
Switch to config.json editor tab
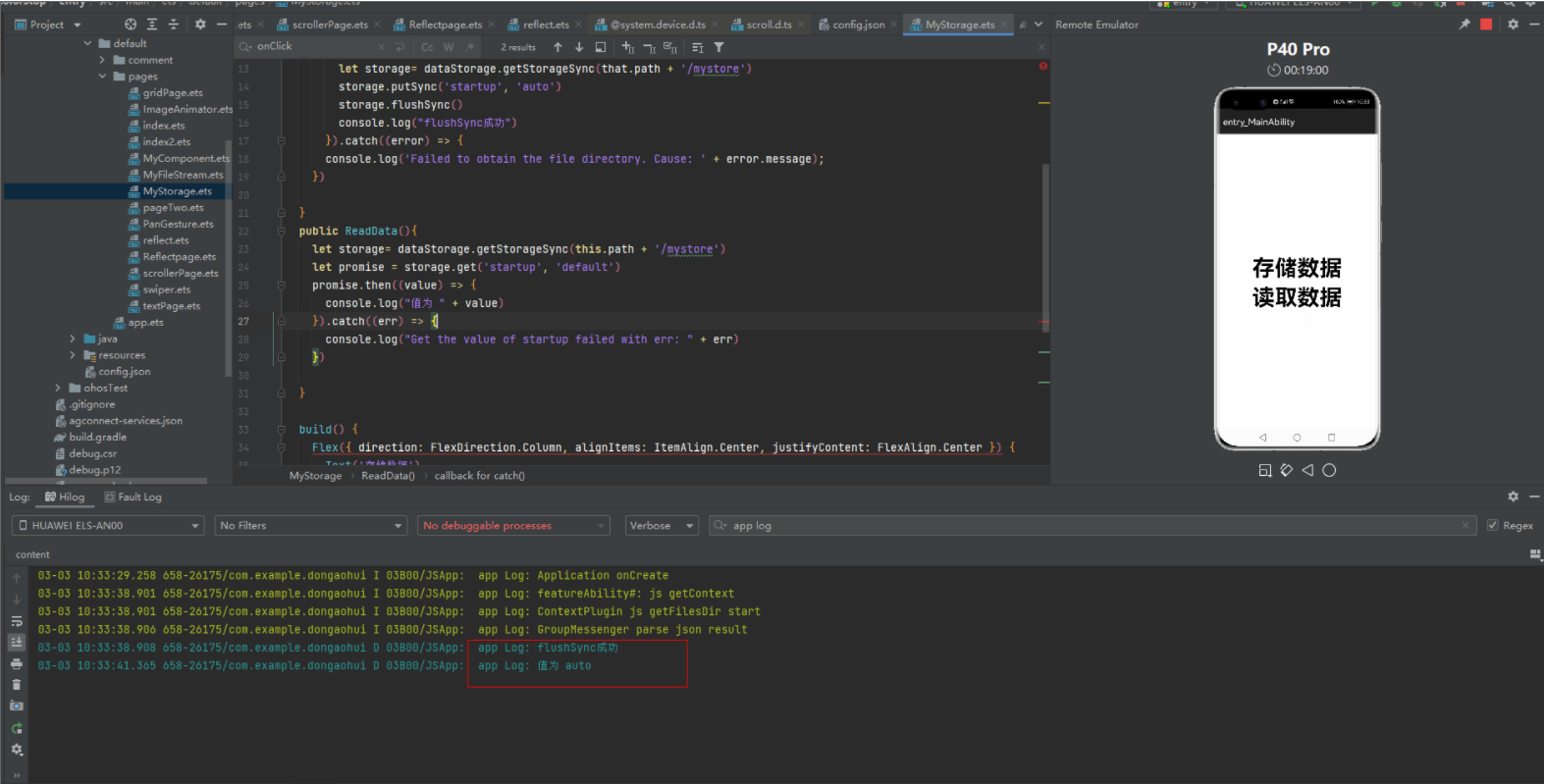pos(858,25)
